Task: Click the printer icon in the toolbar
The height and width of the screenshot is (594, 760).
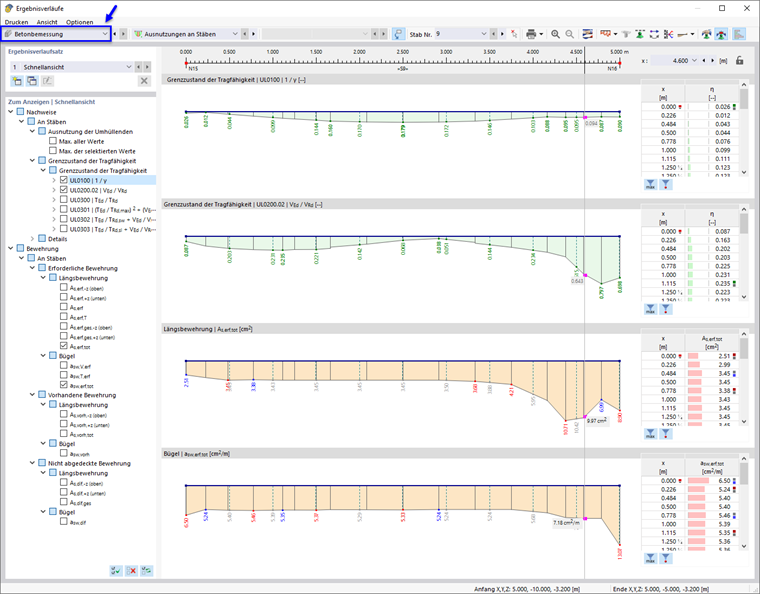Action: [531, 34]
